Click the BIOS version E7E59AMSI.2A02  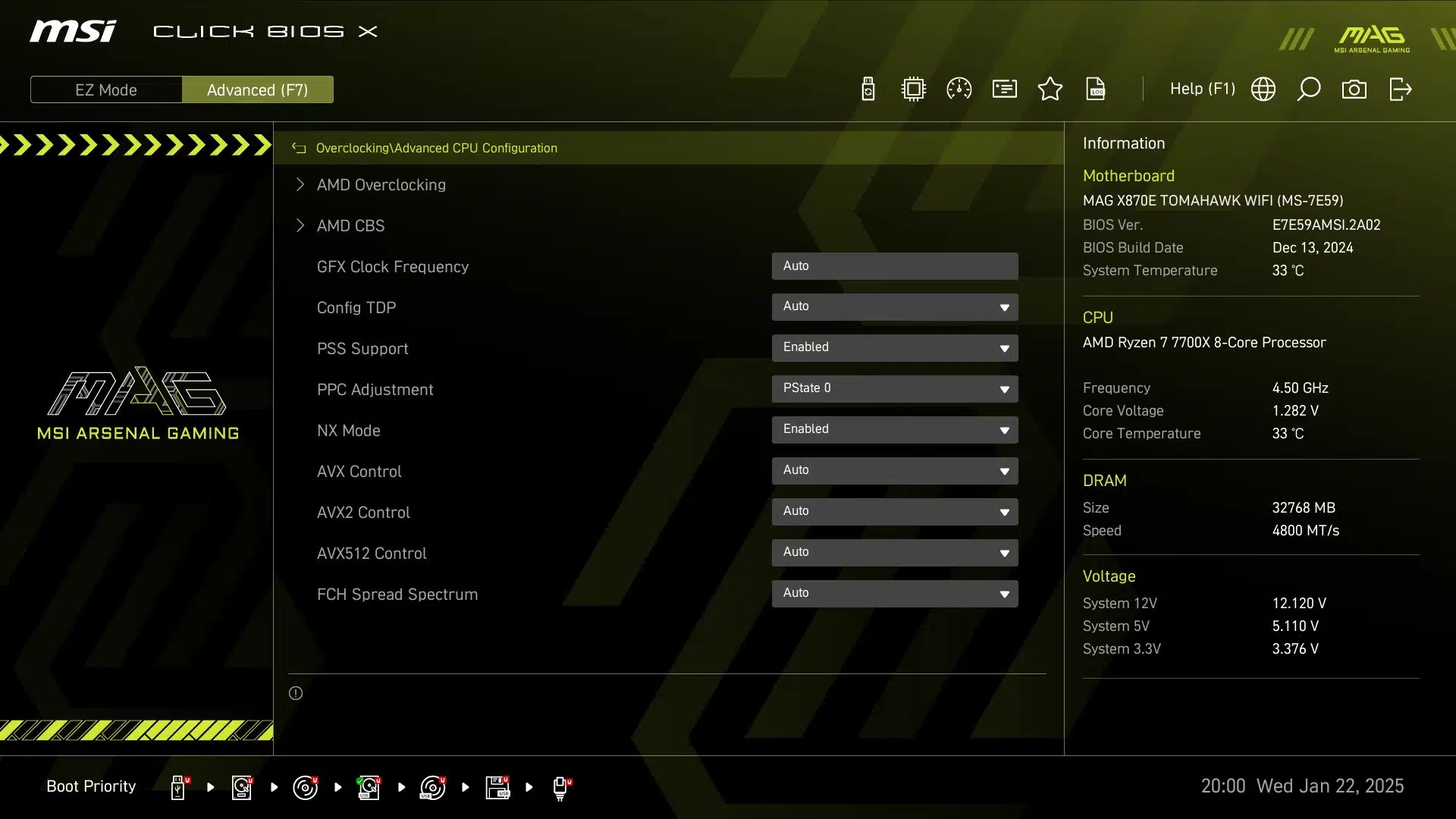1326,225
